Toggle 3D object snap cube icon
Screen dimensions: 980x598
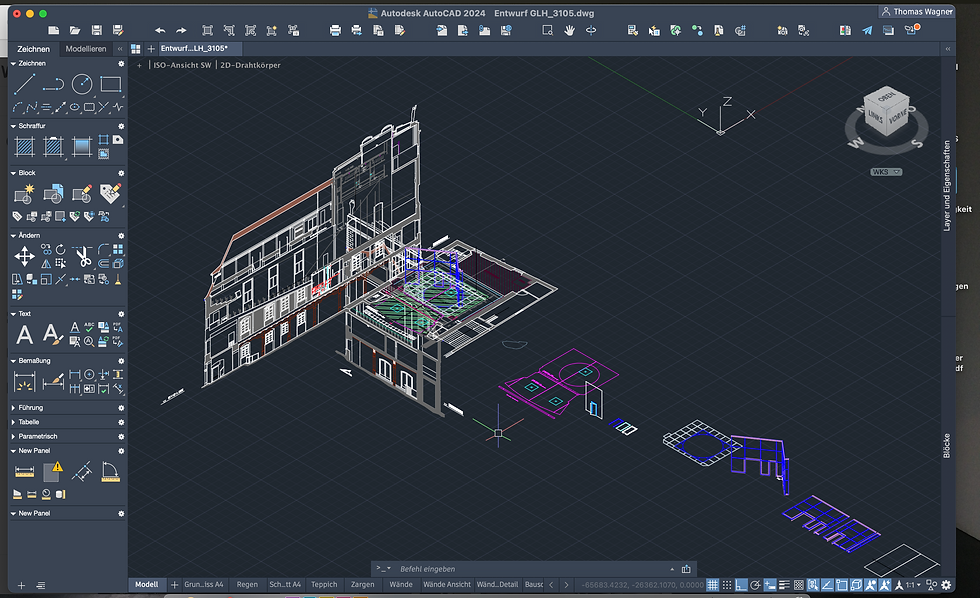pyautogui.click(x=856, y=585)
